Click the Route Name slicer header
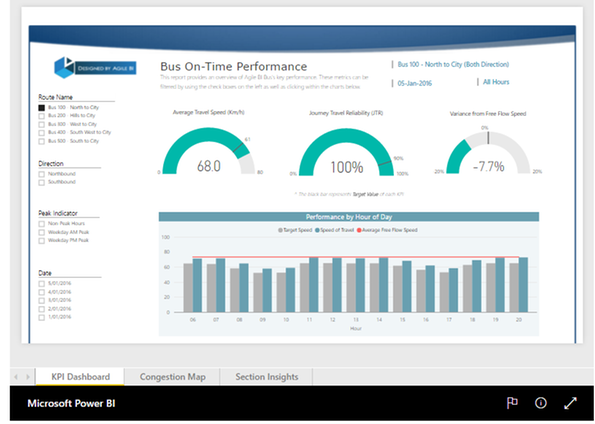This screenshot has width=595, height=424. click(55, 97)
